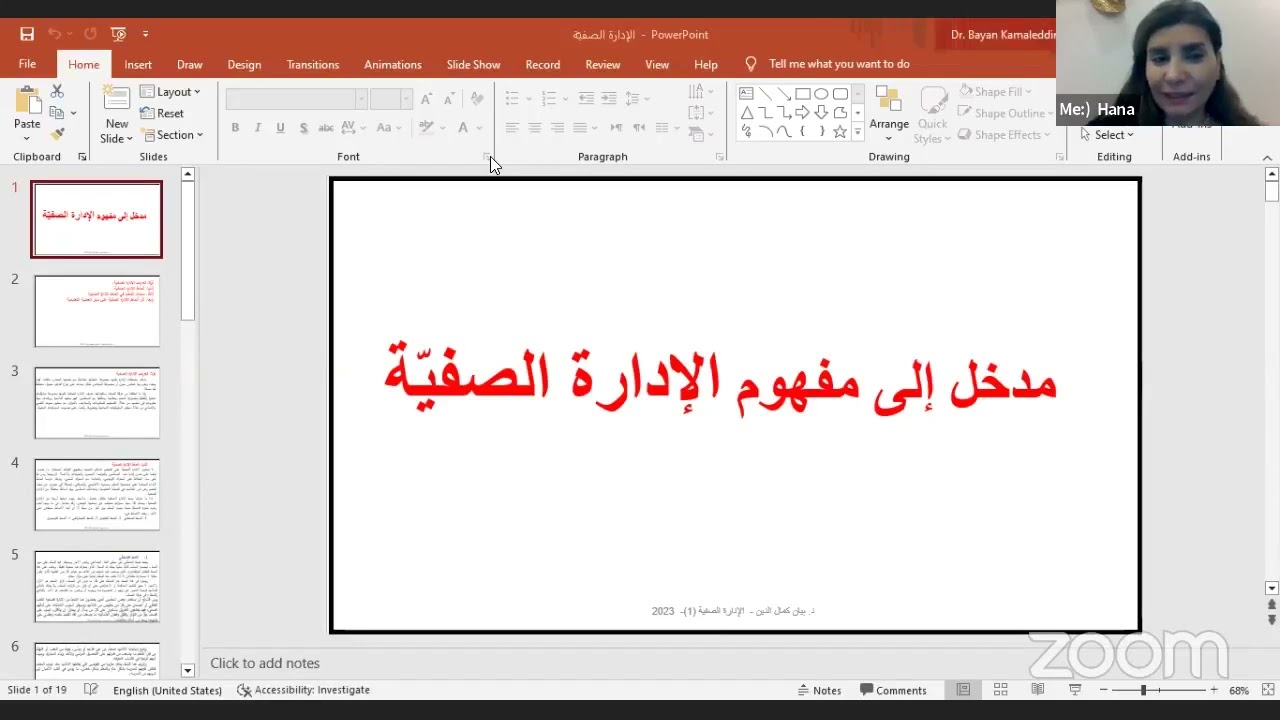Click the lightbulb Tell me icon
1280x720 pixels.
(751, 64)
